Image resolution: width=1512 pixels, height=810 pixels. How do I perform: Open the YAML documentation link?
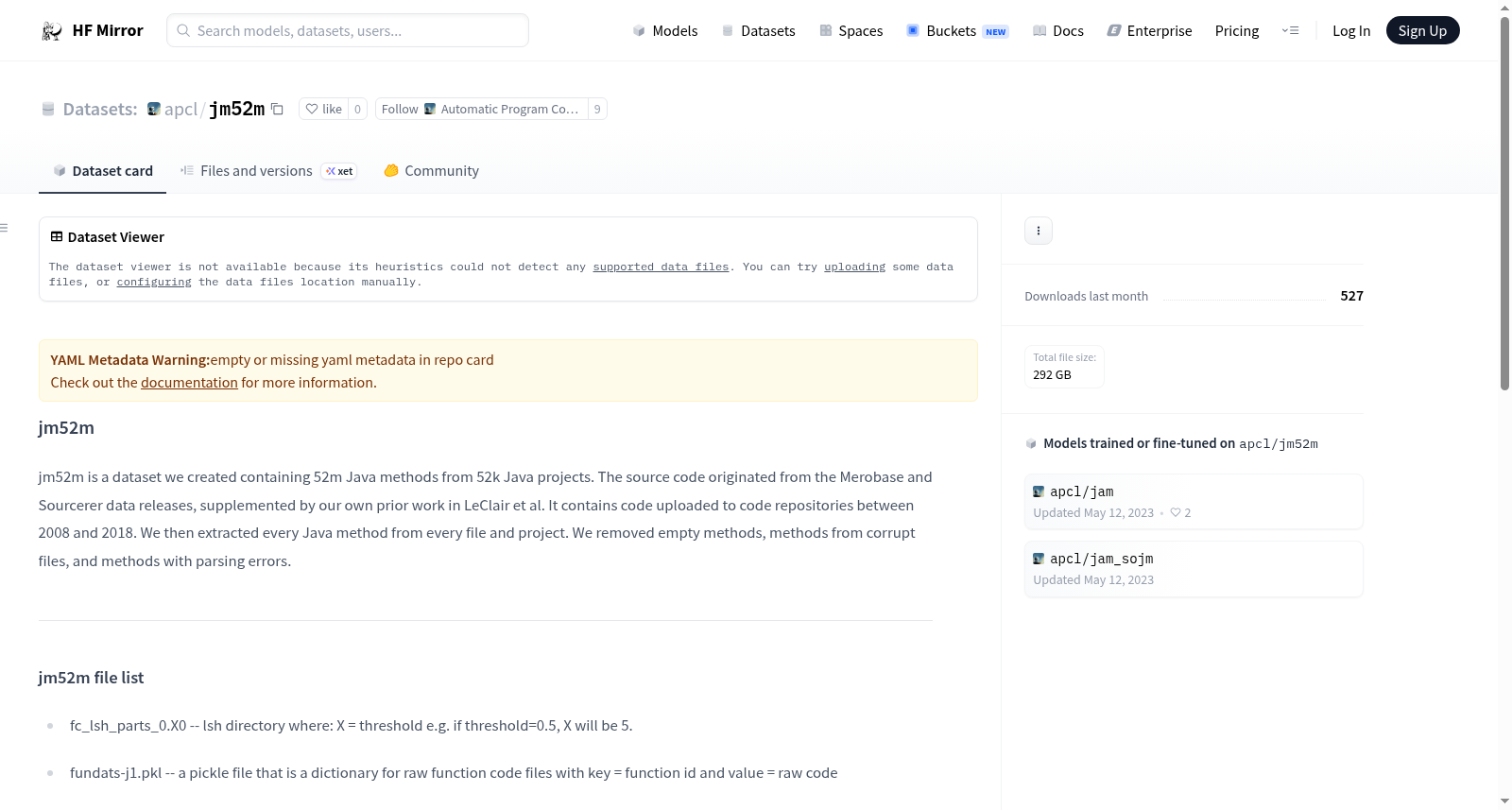(x=189, y=383)
